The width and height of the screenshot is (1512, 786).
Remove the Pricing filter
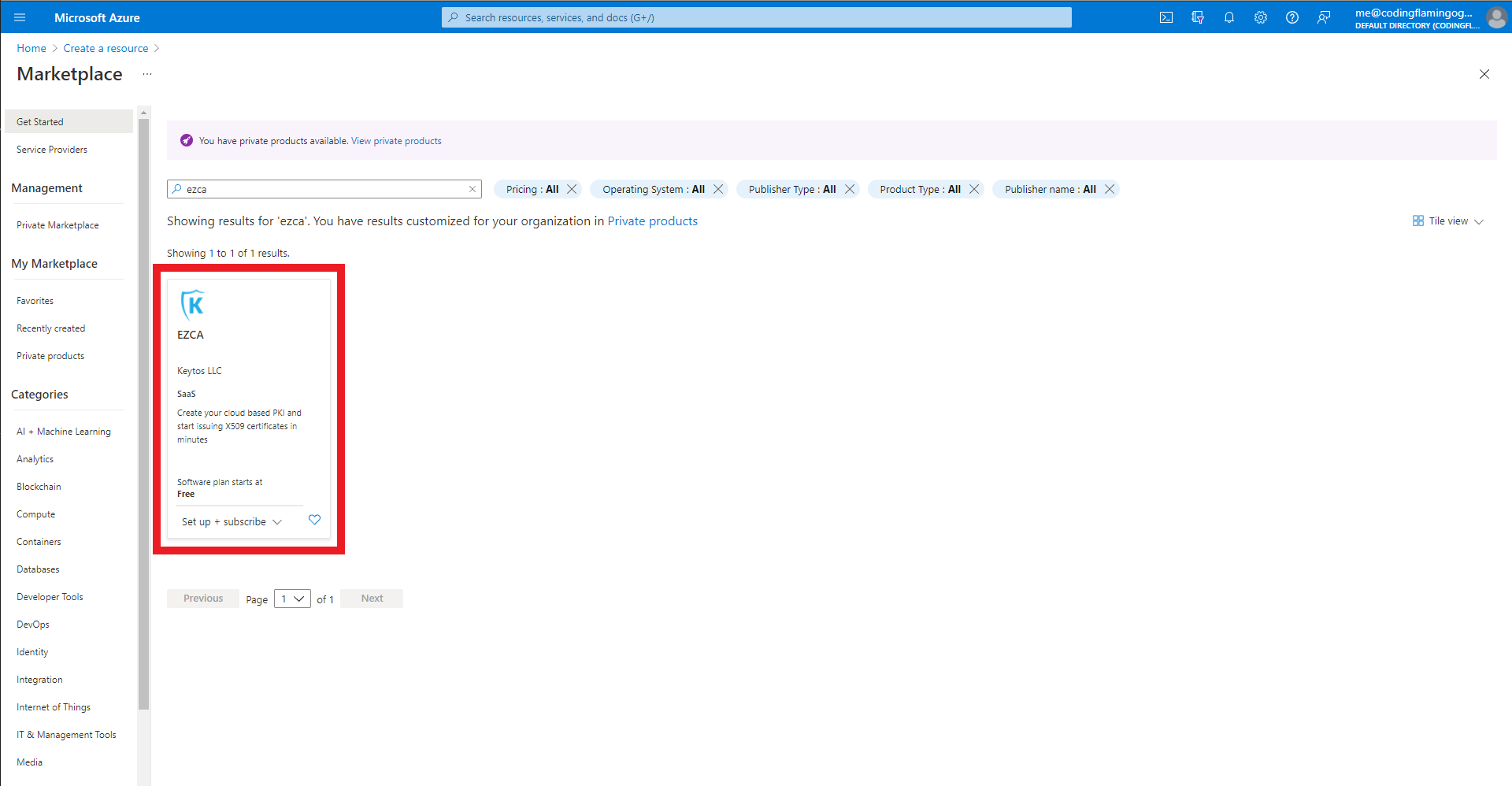572,189
